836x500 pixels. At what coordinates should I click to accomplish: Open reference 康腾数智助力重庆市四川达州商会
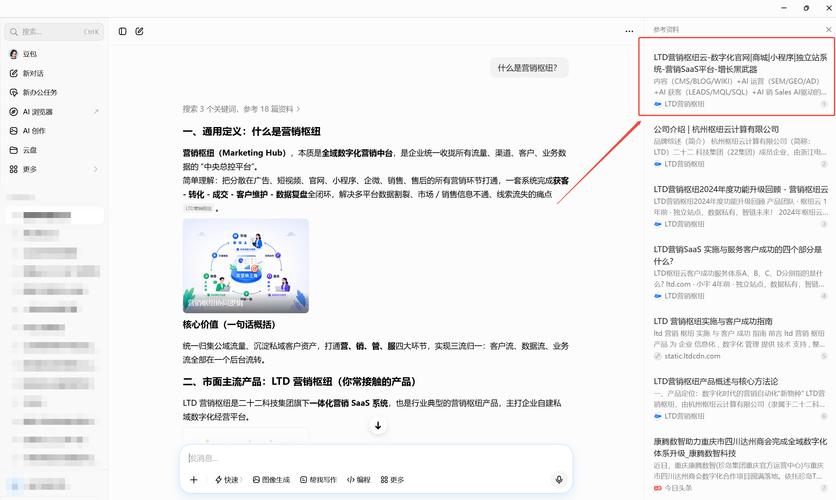740,447
